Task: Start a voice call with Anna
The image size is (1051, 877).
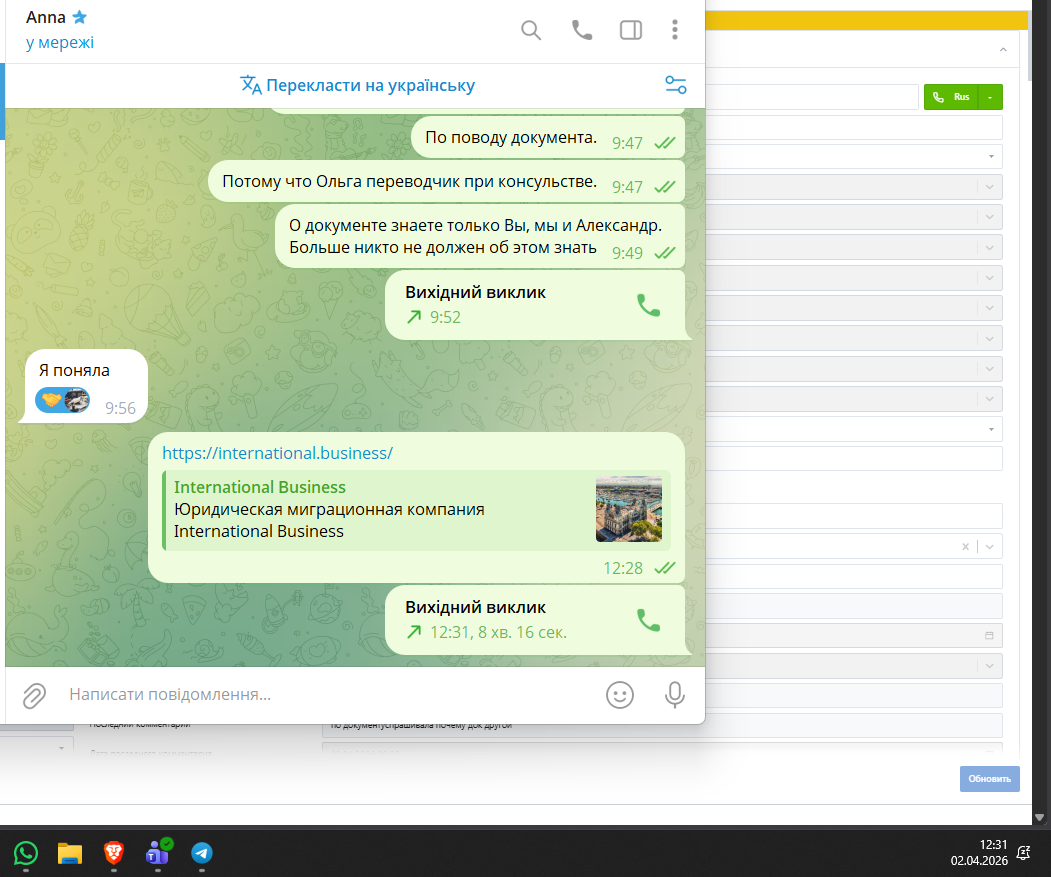Action: 581,30
